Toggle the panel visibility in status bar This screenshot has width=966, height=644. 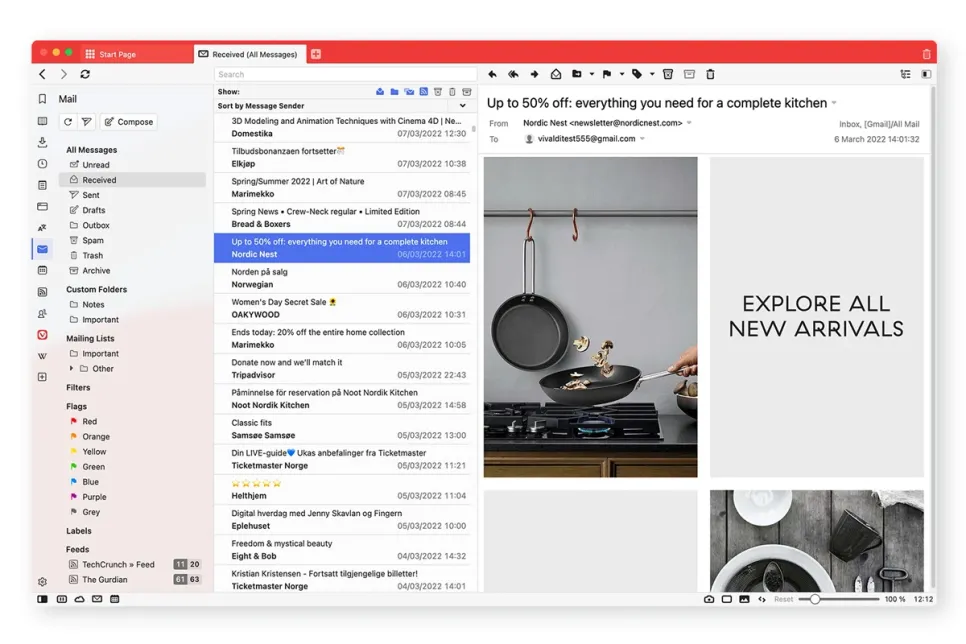click(x=43, y=599)
